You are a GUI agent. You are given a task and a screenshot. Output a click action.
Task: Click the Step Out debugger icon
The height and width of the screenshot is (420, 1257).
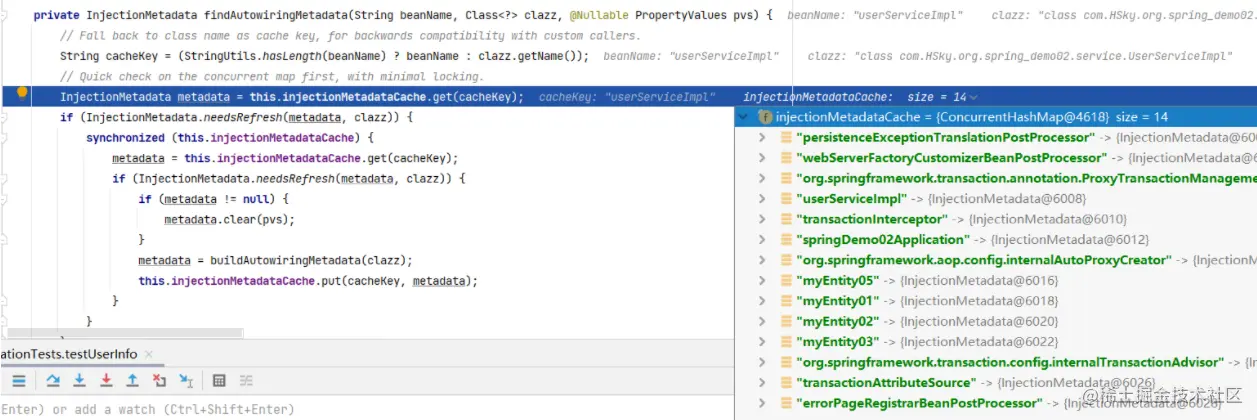click(x=132, y=381)
